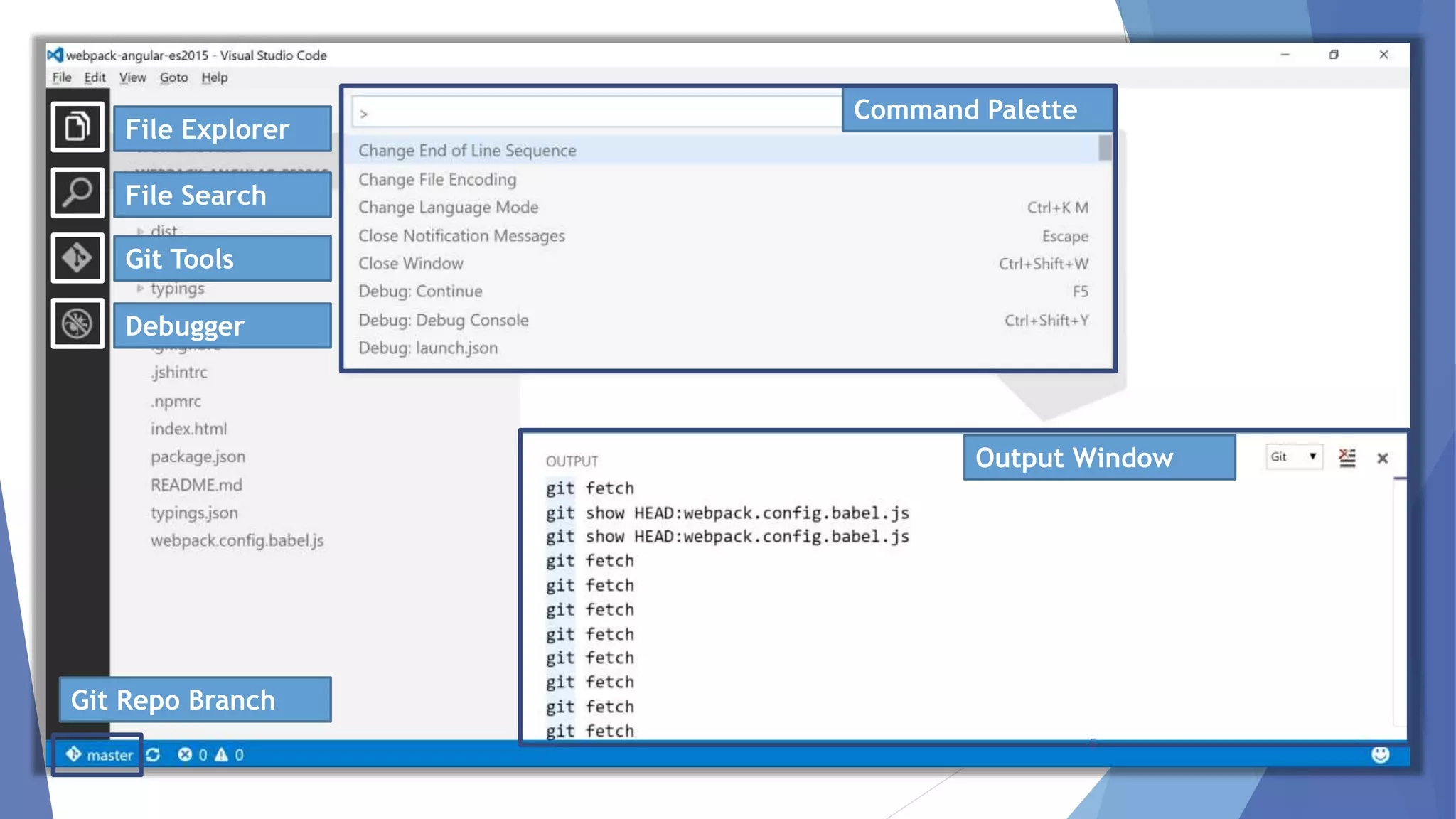
Task: Open the Search magnifier icon in sidebar
Action: coord(77,193)
